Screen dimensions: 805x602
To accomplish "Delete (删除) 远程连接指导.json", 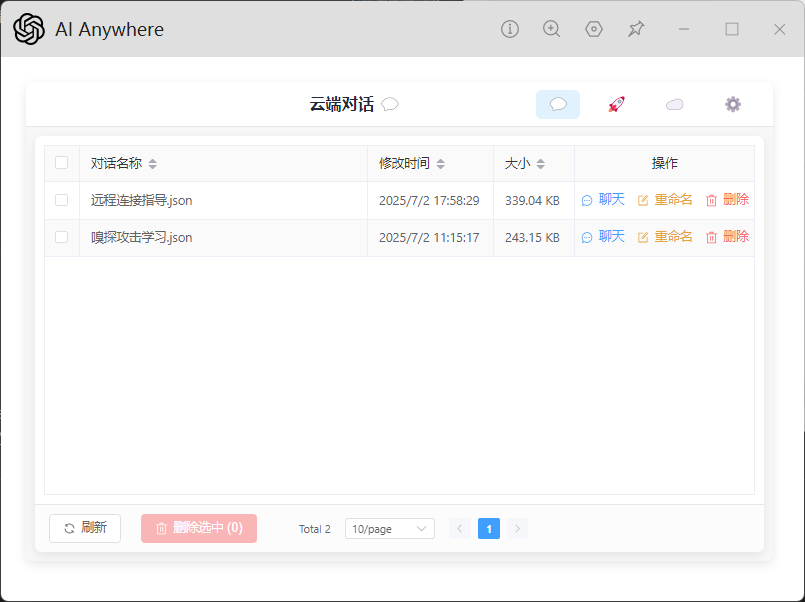I will tap(727, 200).
